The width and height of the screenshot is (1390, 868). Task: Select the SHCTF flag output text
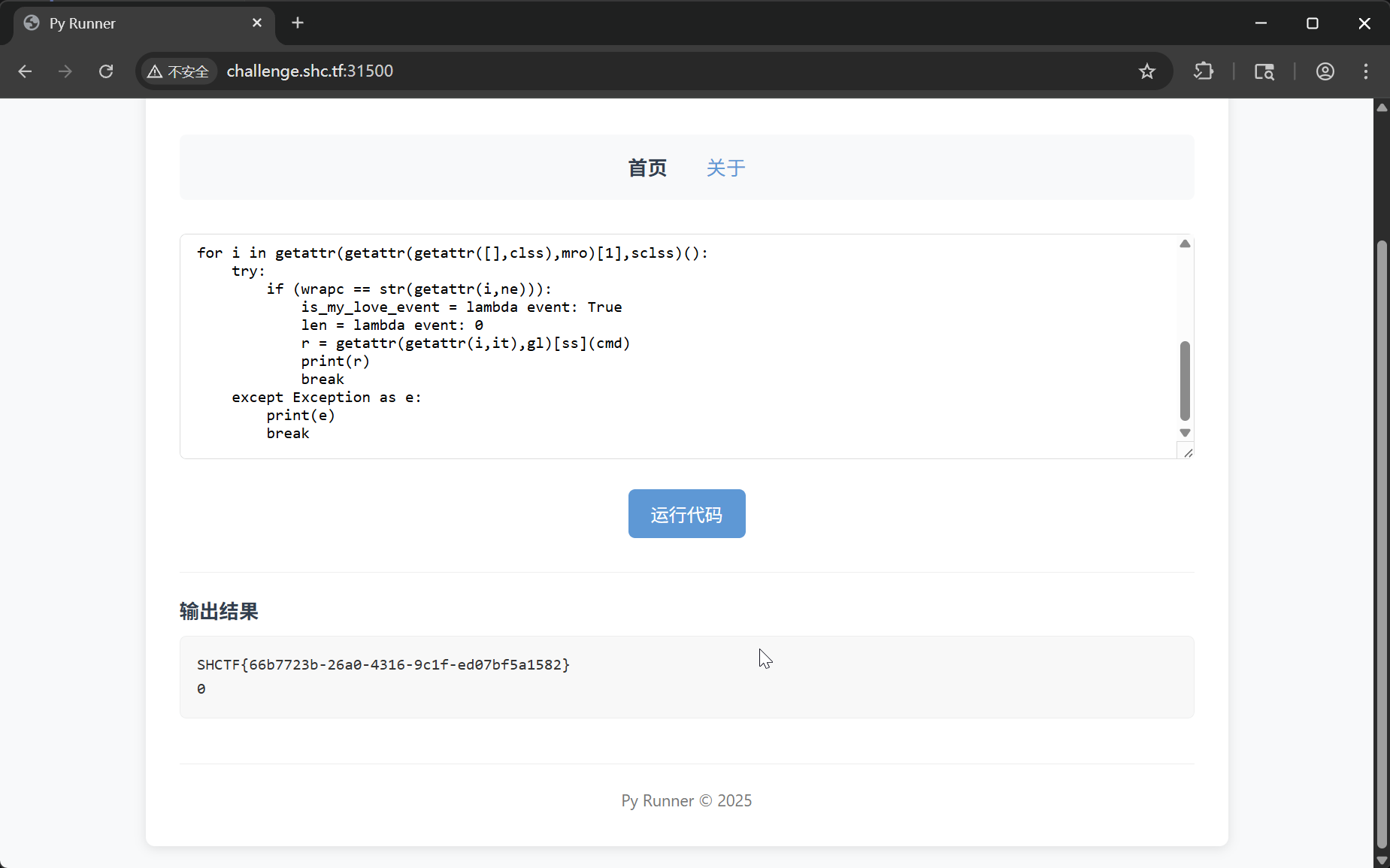coord(383,664)
